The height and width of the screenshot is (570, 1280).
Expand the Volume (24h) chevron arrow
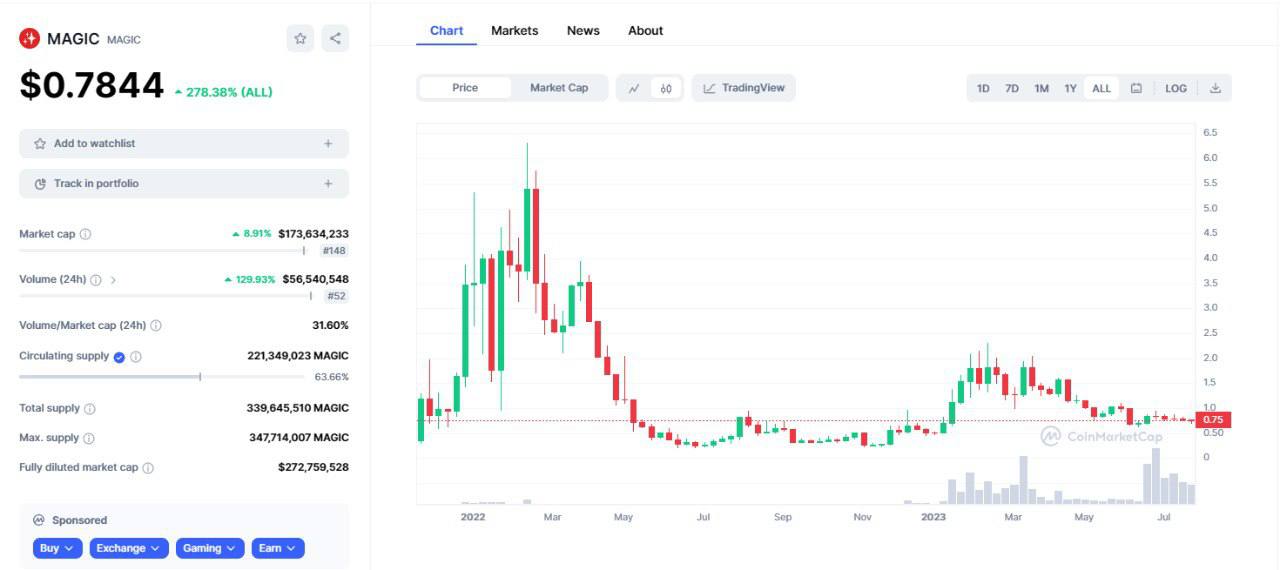click(113, 280)
